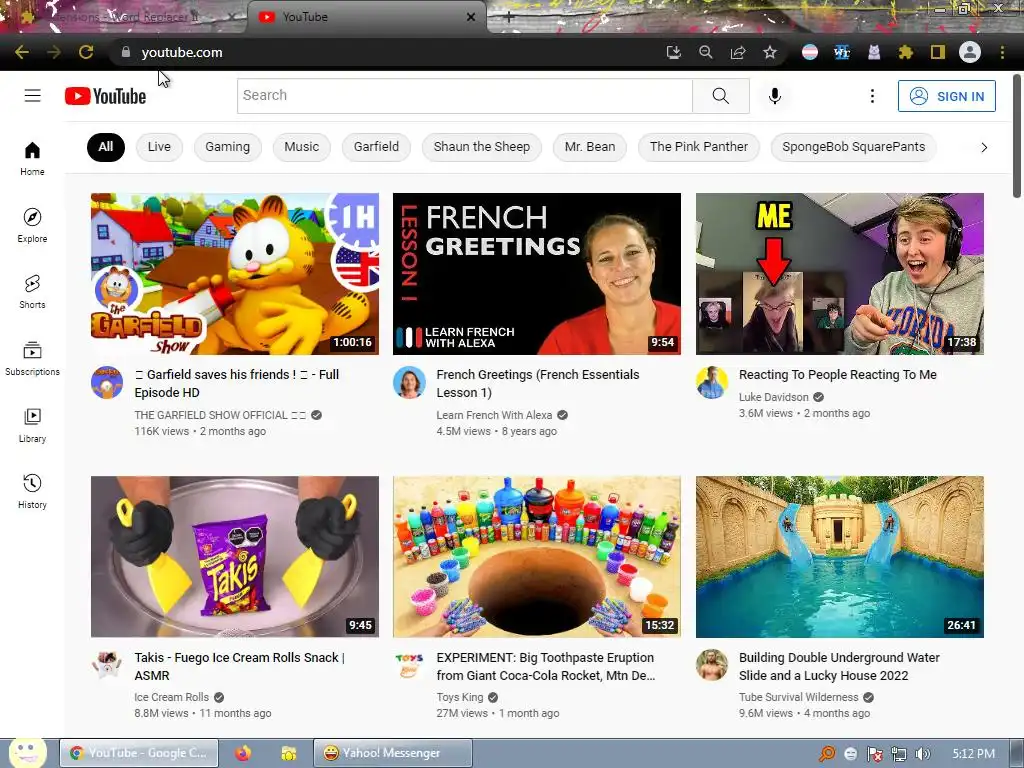Open the Start button on the taskbar
1024x768 pixels.
coord(26,753)
